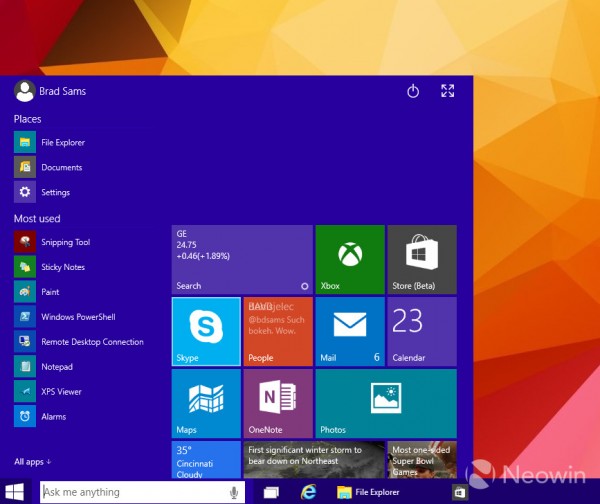
Task: Click the Ask me anything search box
Action: [130, 492]
